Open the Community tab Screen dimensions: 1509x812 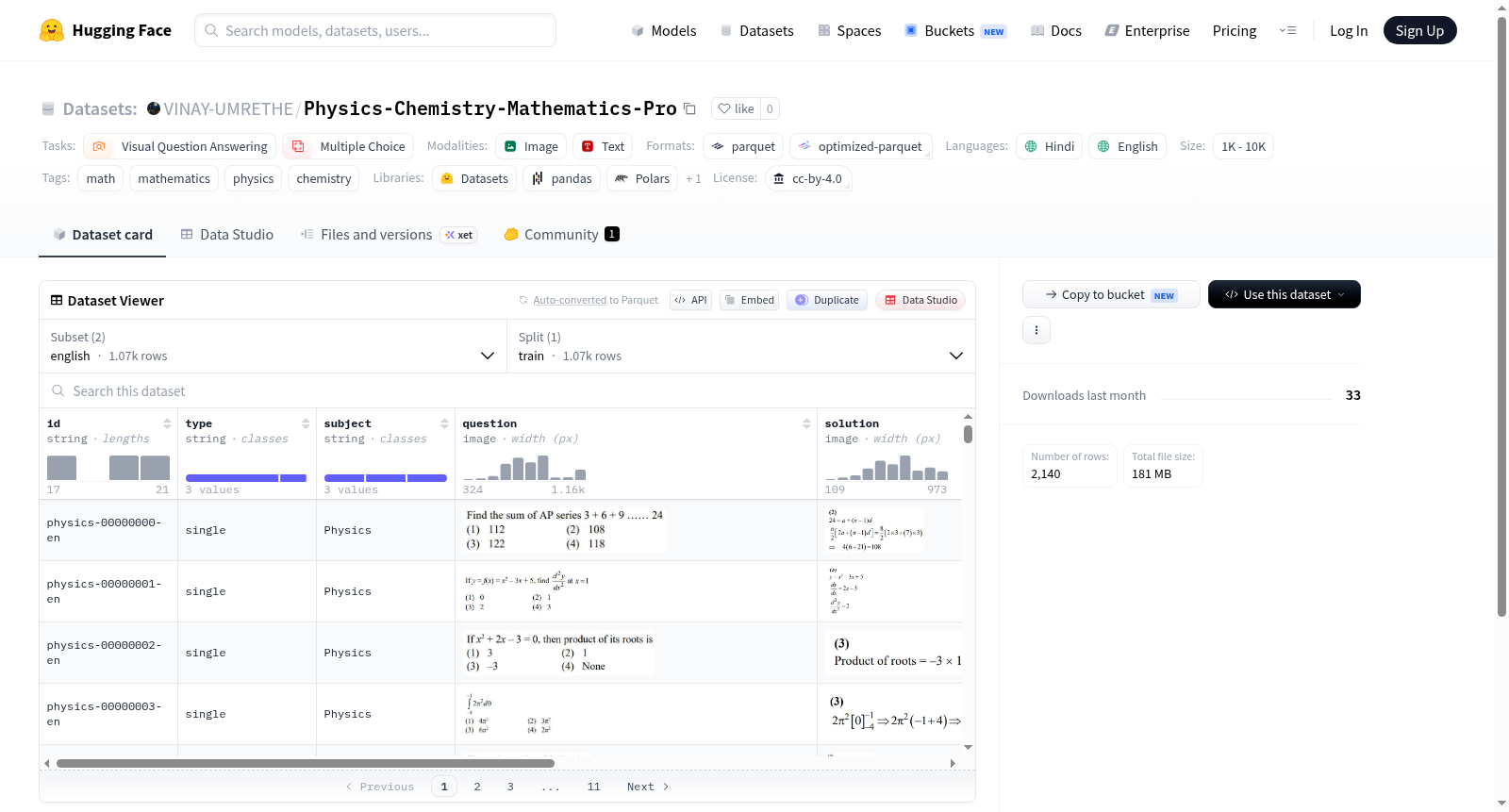[561, 234]
